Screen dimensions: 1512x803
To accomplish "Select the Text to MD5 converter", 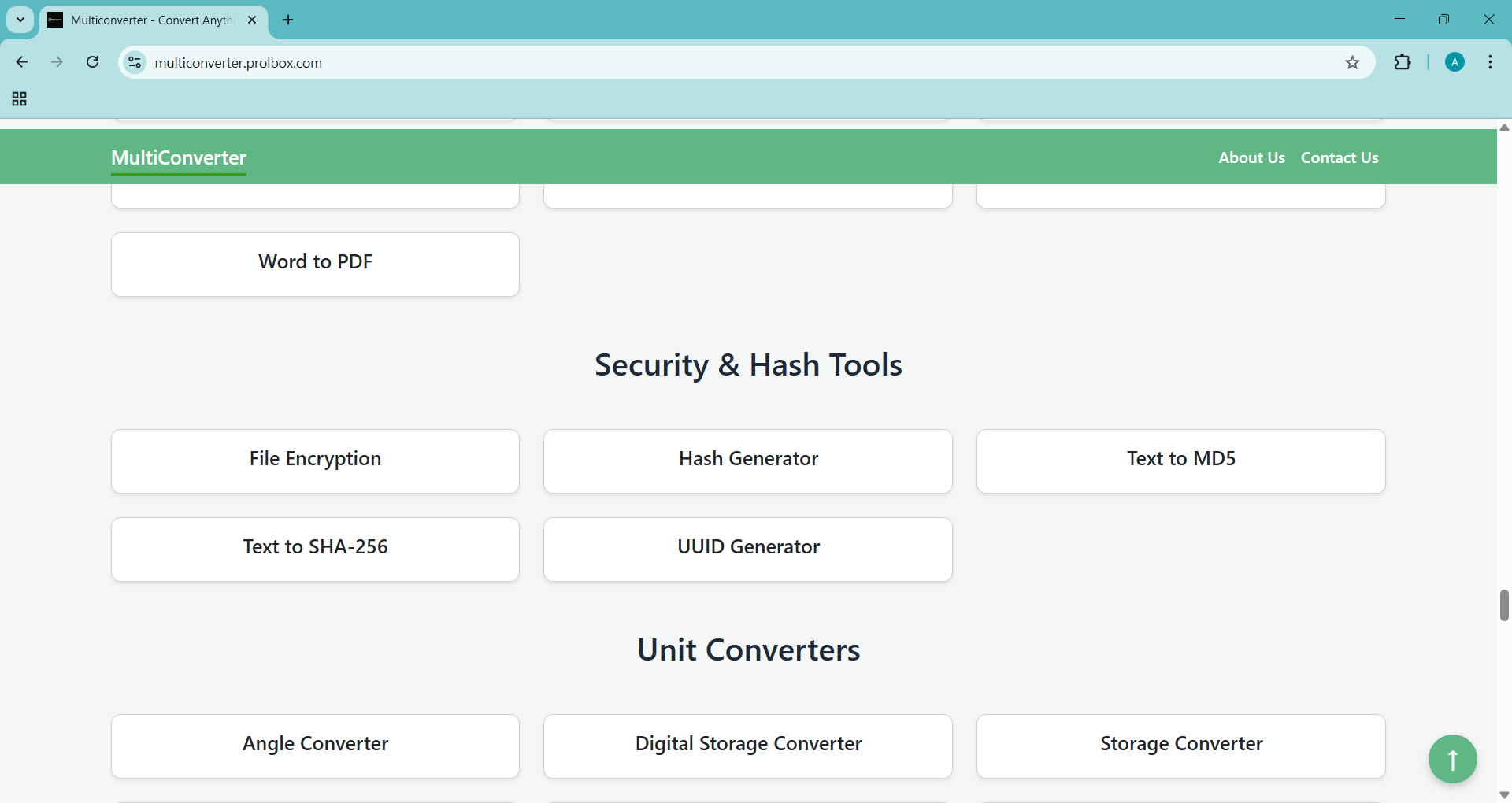I will point(1180,461).
